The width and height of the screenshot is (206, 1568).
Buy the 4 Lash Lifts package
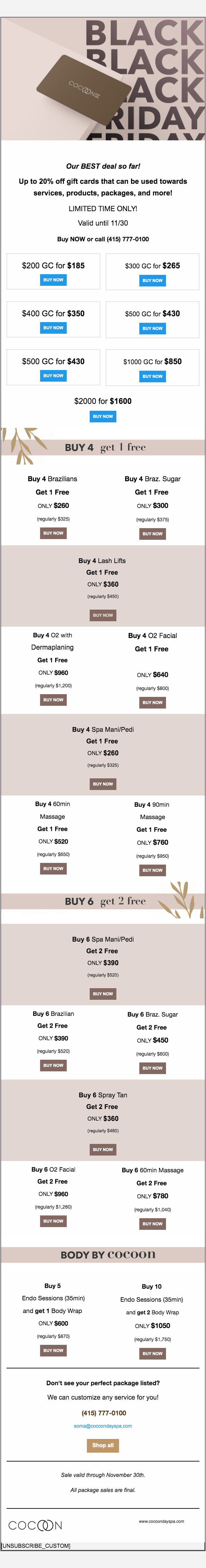click(x=103, y=615)
